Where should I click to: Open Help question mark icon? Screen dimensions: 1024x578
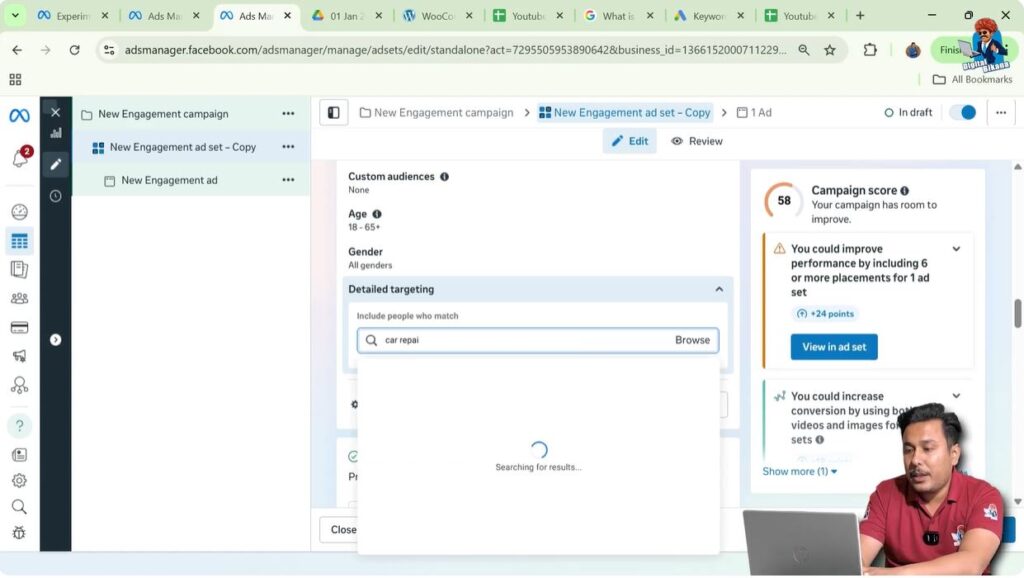[20, 426]
